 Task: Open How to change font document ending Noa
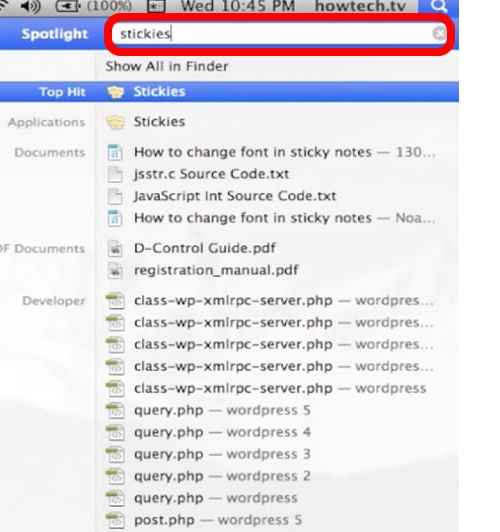pos(284,218)
